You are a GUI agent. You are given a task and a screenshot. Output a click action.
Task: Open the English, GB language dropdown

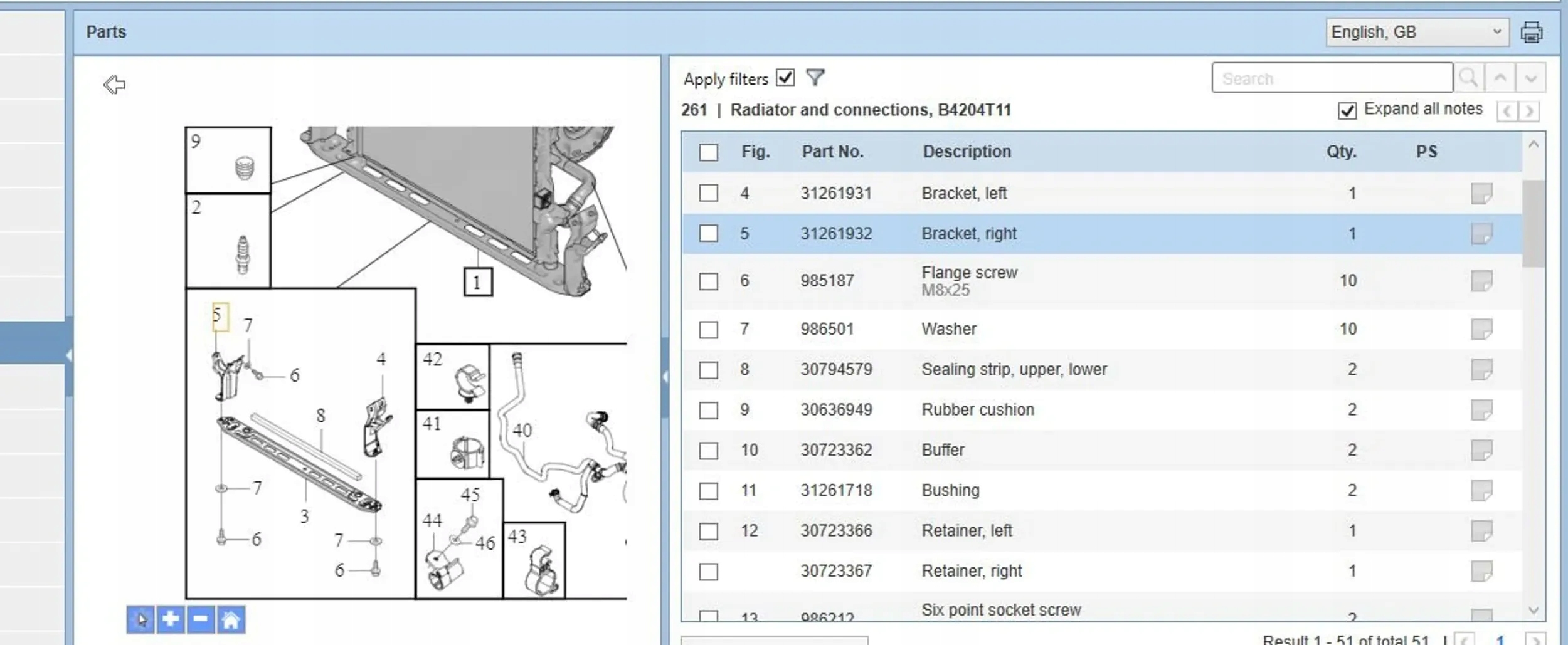point(1417,32)
